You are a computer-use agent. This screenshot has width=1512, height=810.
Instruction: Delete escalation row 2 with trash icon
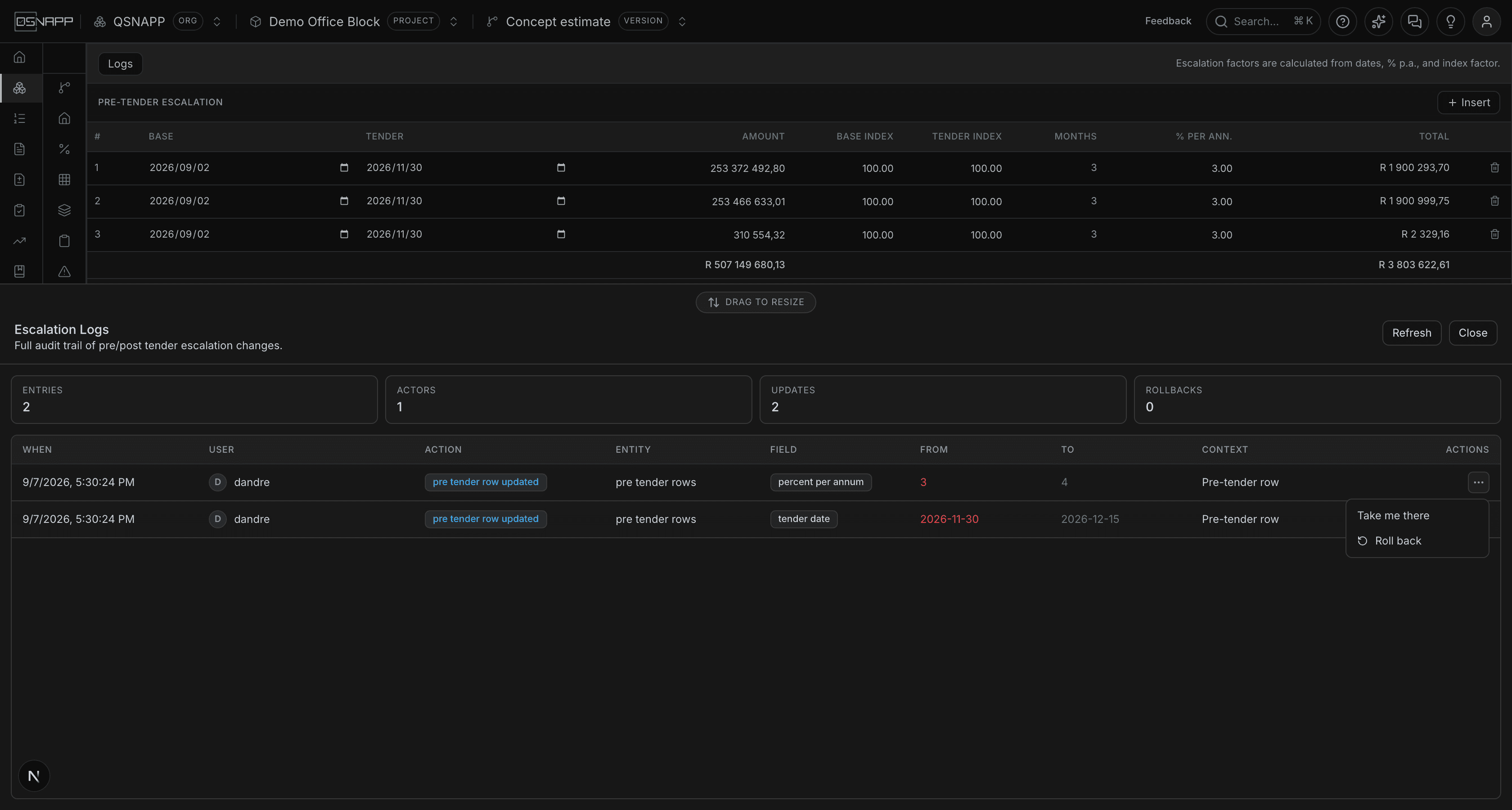(1494, 201)
